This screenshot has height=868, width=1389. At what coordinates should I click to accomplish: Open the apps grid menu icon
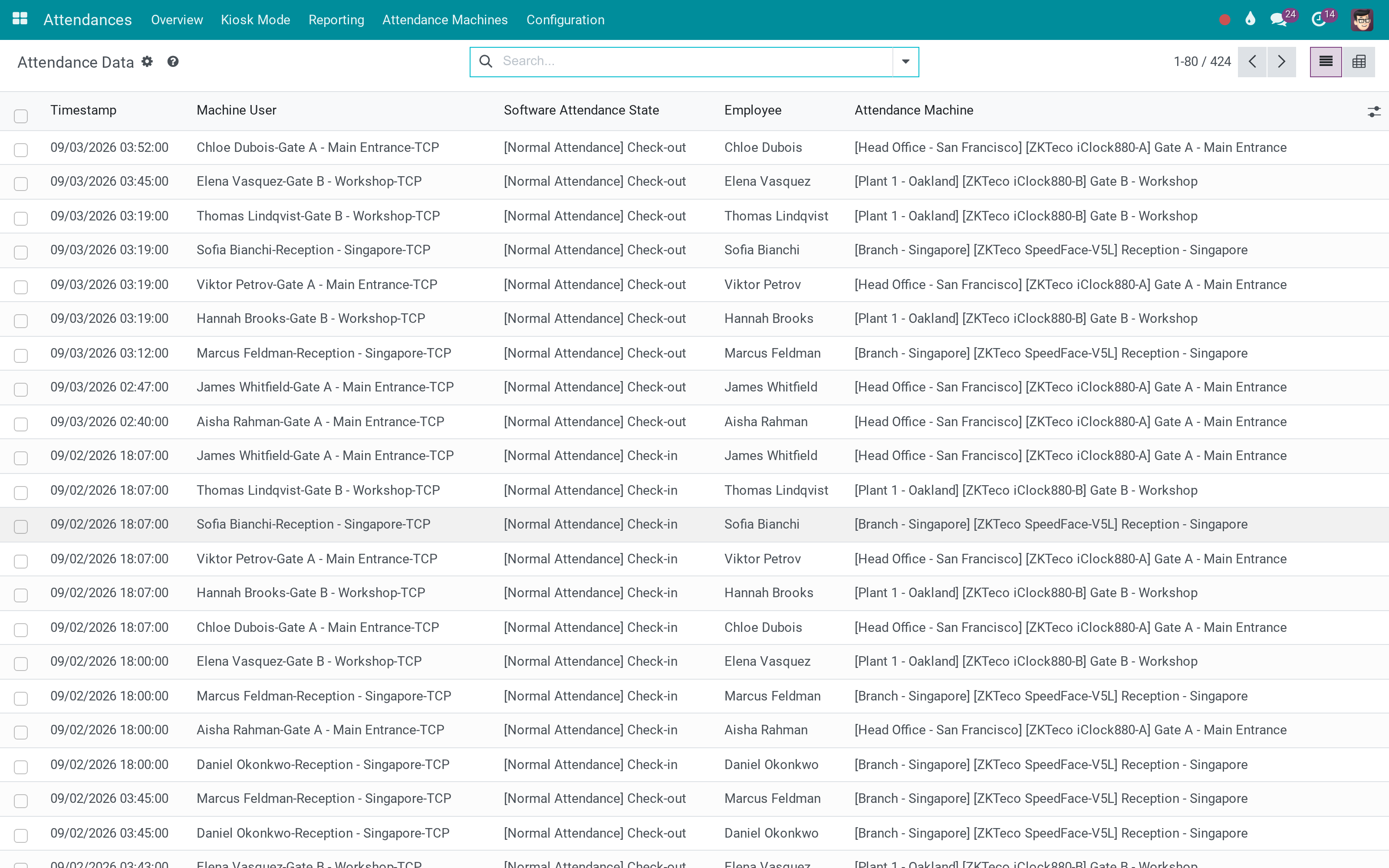click(x=20, y=19)
